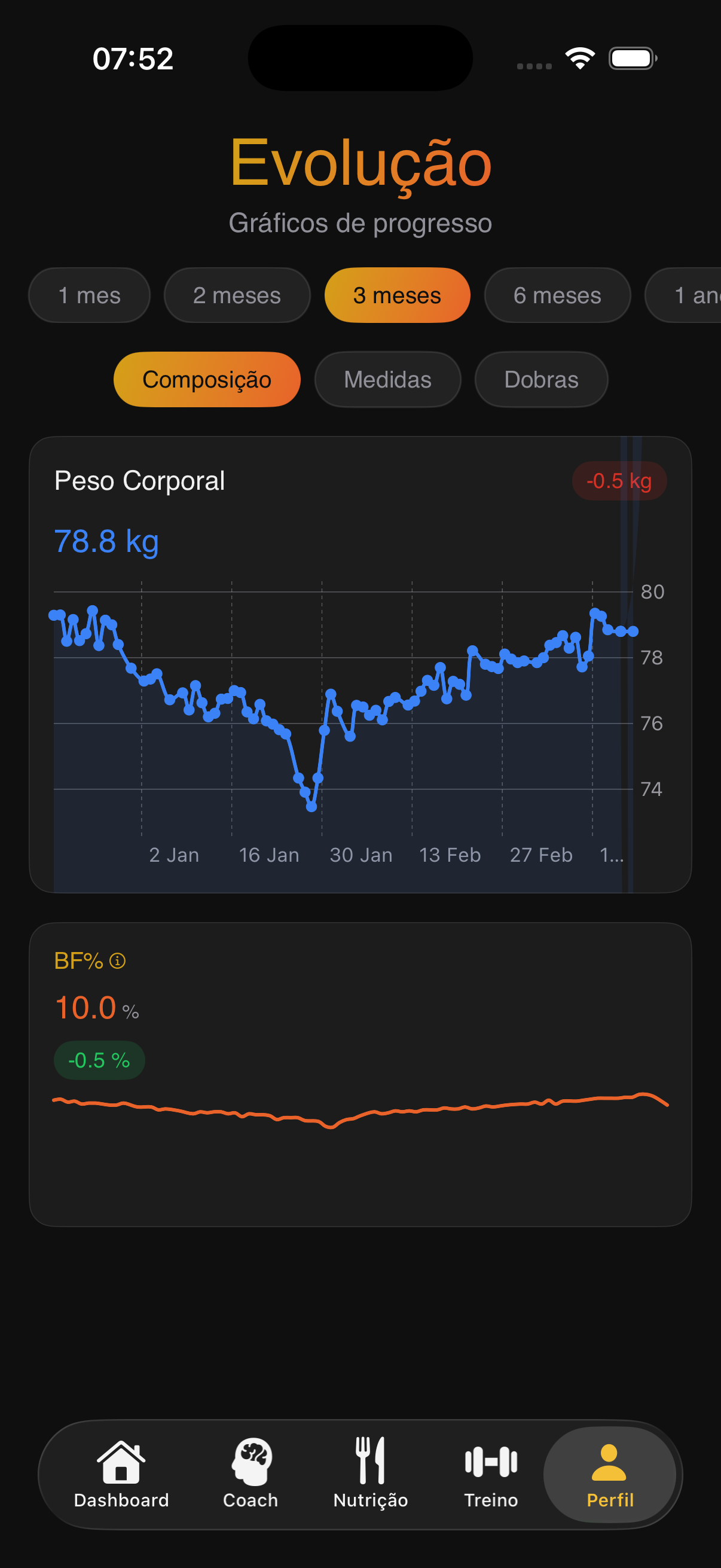
Task: Tap the -0.5 kg change badge
Action: (619, 481)
